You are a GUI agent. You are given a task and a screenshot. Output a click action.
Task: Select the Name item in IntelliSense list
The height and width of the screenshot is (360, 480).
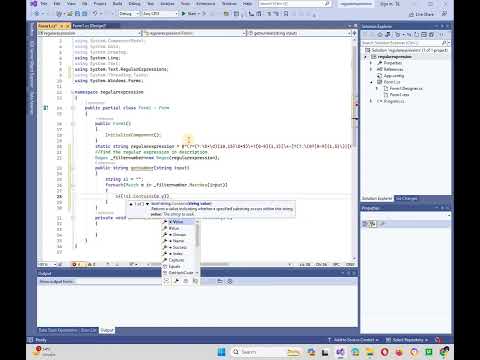180,241
